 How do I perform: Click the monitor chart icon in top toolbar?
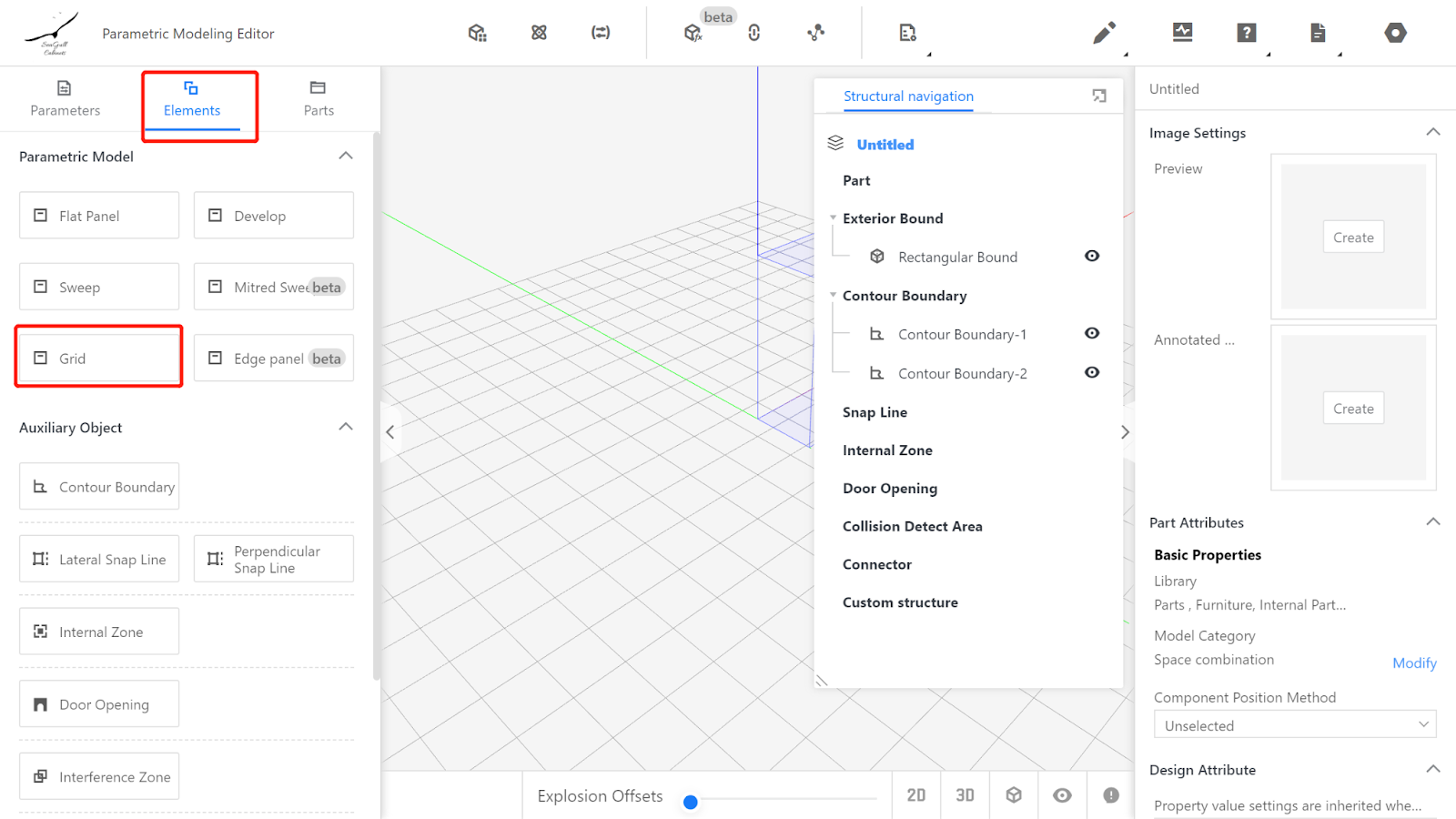click(1182, 33)
